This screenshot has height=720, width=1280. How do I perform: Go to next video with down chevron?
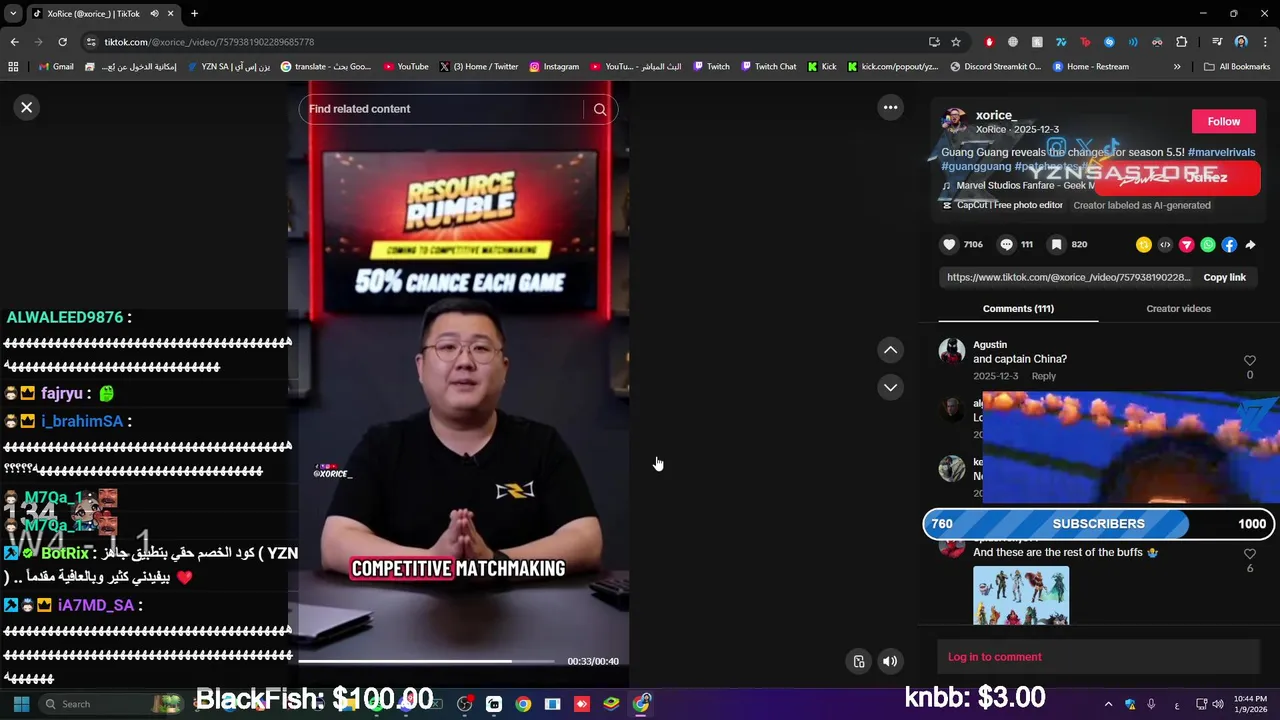click(x=890, y=387)
